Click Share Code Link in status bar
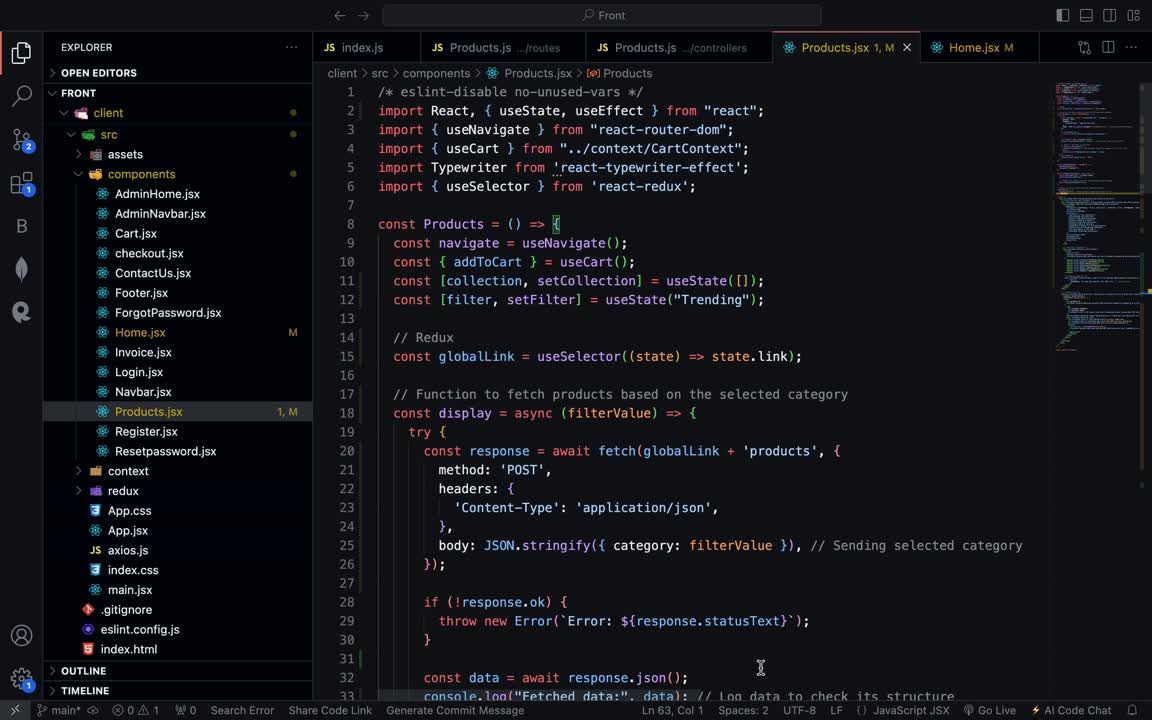The image size is (1152, 720). pos(330,710)
